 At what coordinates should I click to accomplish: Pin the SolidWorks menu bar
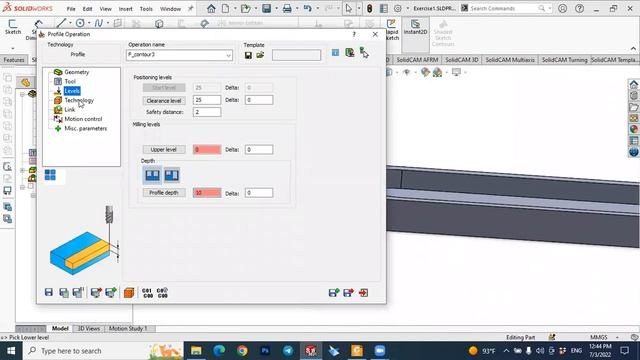click(191, 9)
